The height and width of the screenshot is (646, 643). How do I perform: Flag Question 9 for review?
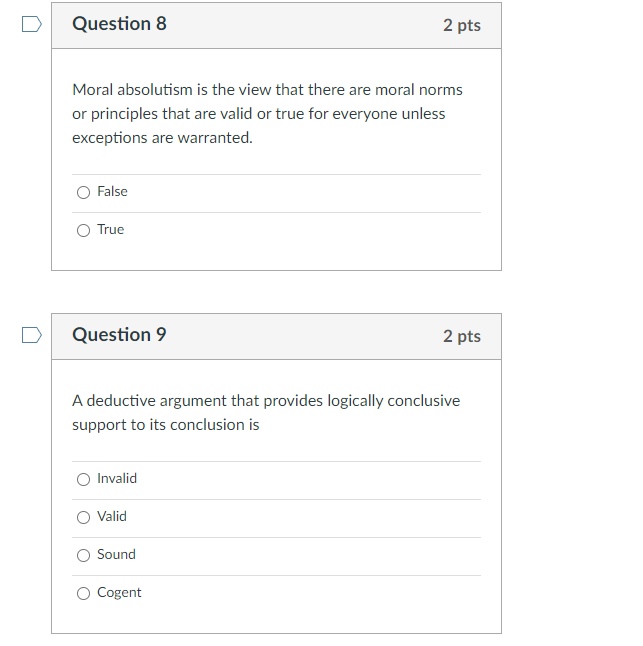(x=32, y=335)
